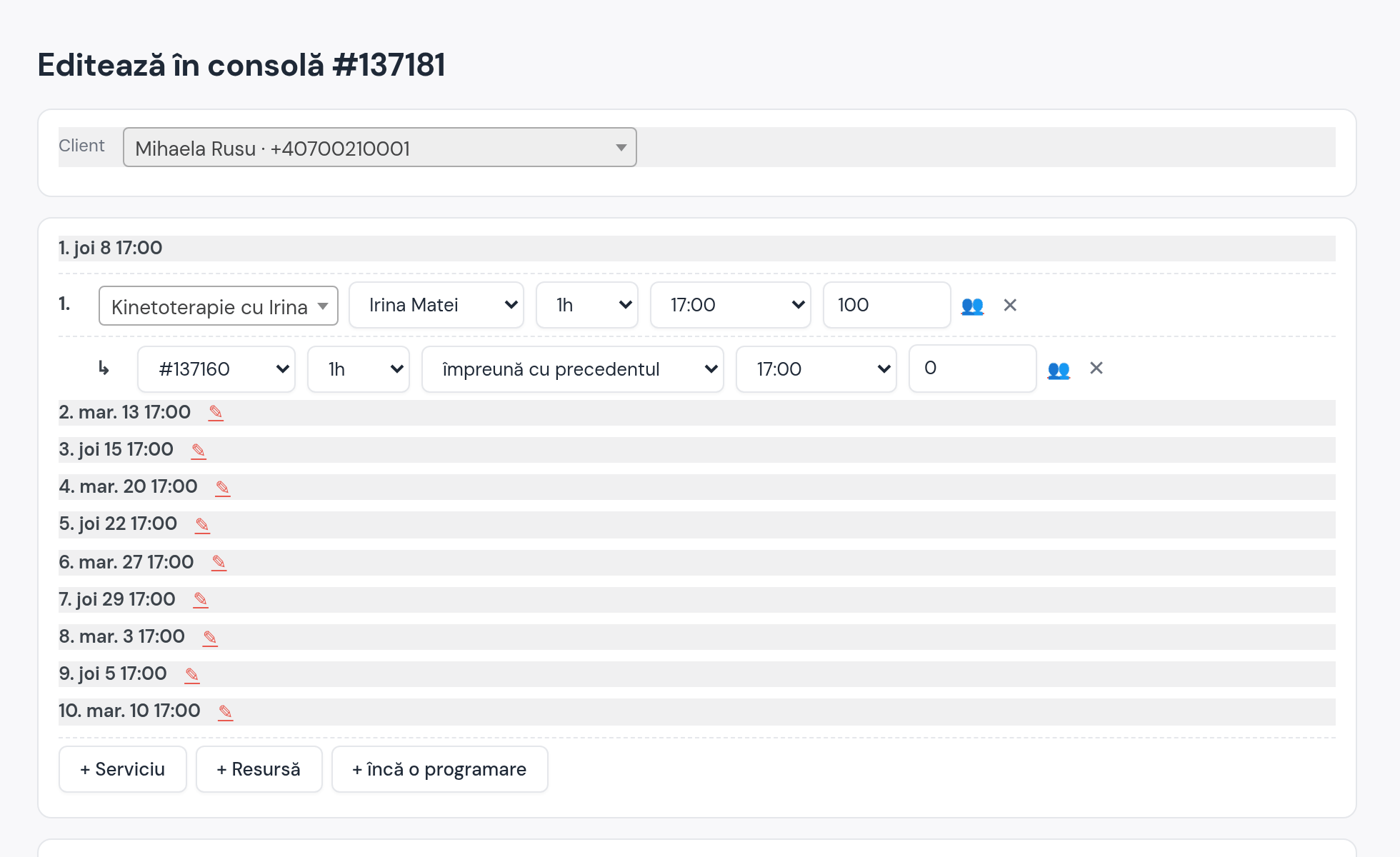
Task: Open the împreună cu precedentul dropdown
Action: [x=573, y=369]
